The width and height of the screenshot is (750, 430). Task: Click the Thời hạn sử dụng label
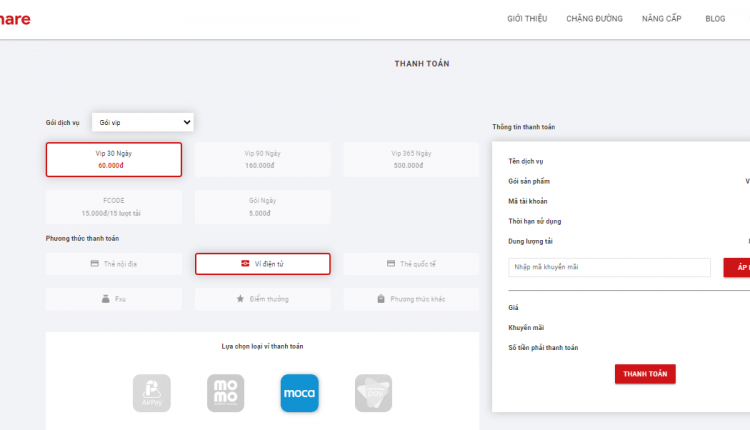click(x=535, y=221)
